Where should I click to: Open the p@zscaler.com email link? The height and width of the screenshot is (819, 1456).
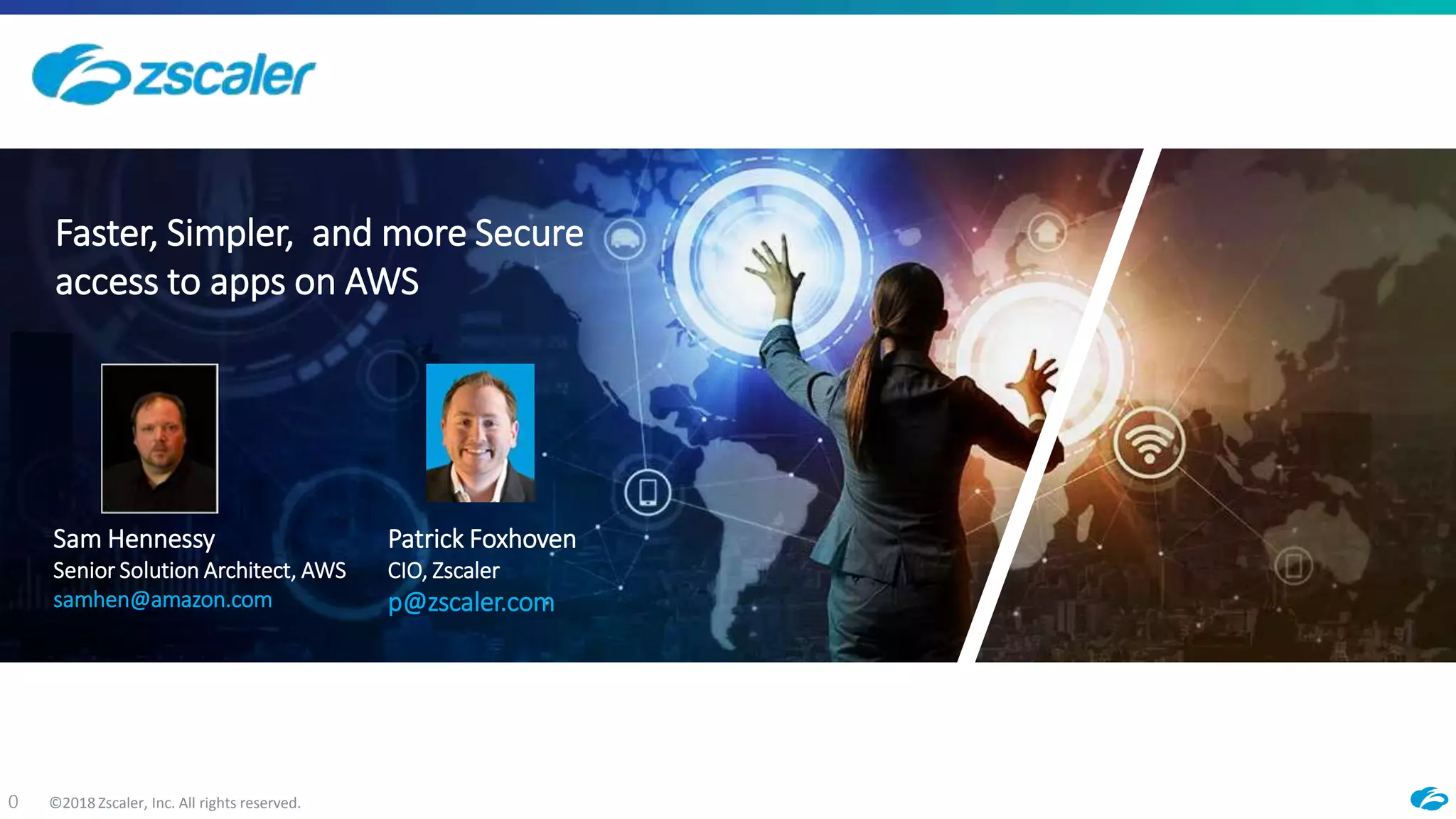pos(471,602)
